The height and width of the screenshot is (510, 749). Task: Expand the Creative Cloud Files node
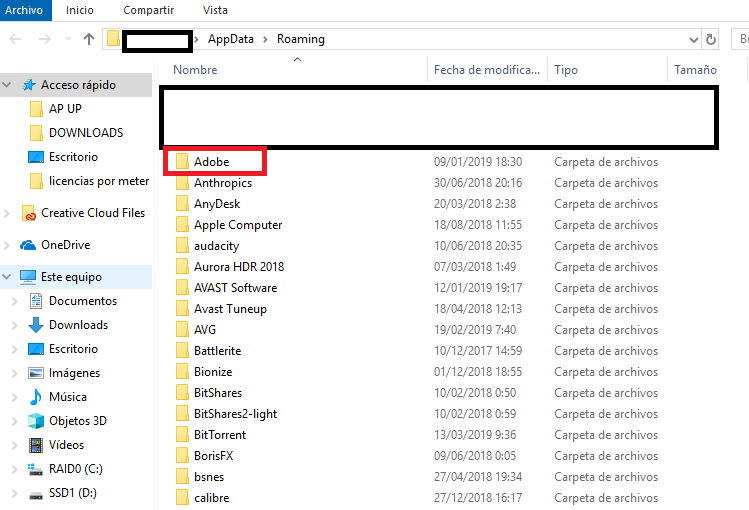7,213
